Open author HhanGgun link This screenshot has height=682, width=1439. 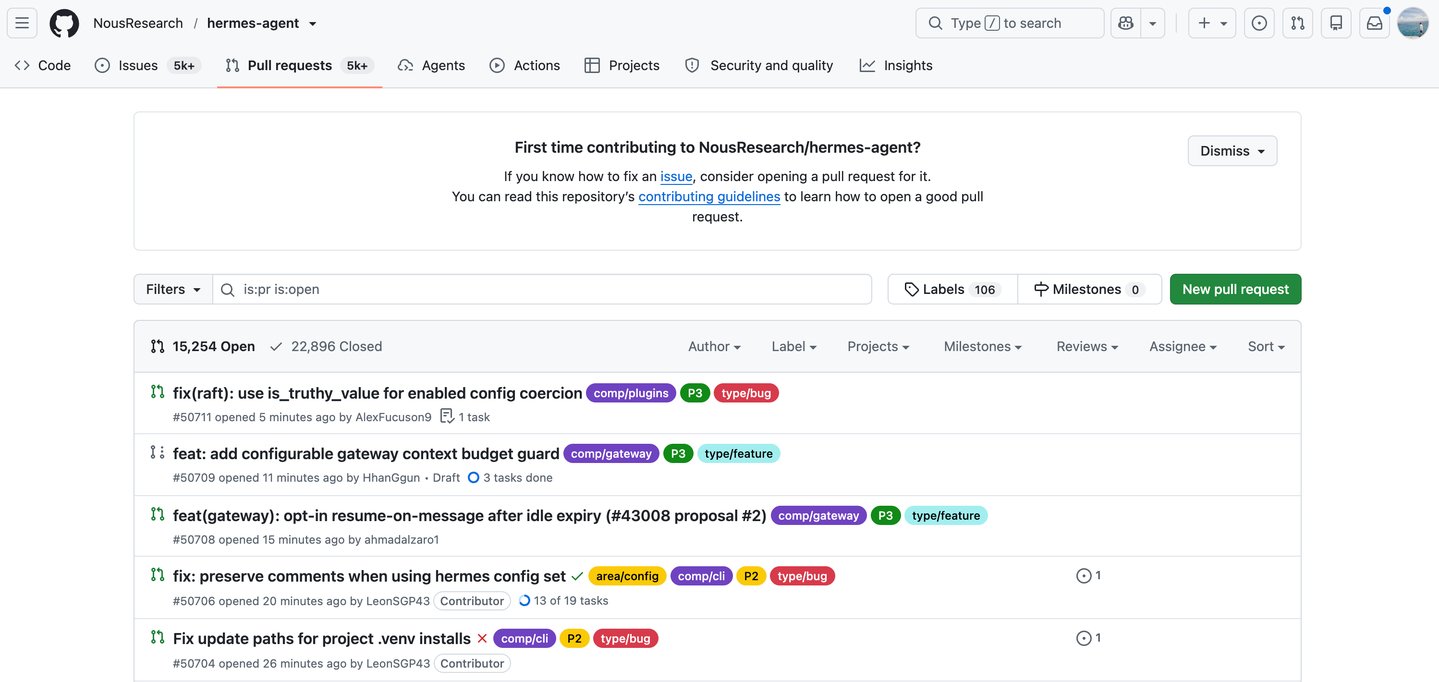pyautogui.click(x=391, y=478)
